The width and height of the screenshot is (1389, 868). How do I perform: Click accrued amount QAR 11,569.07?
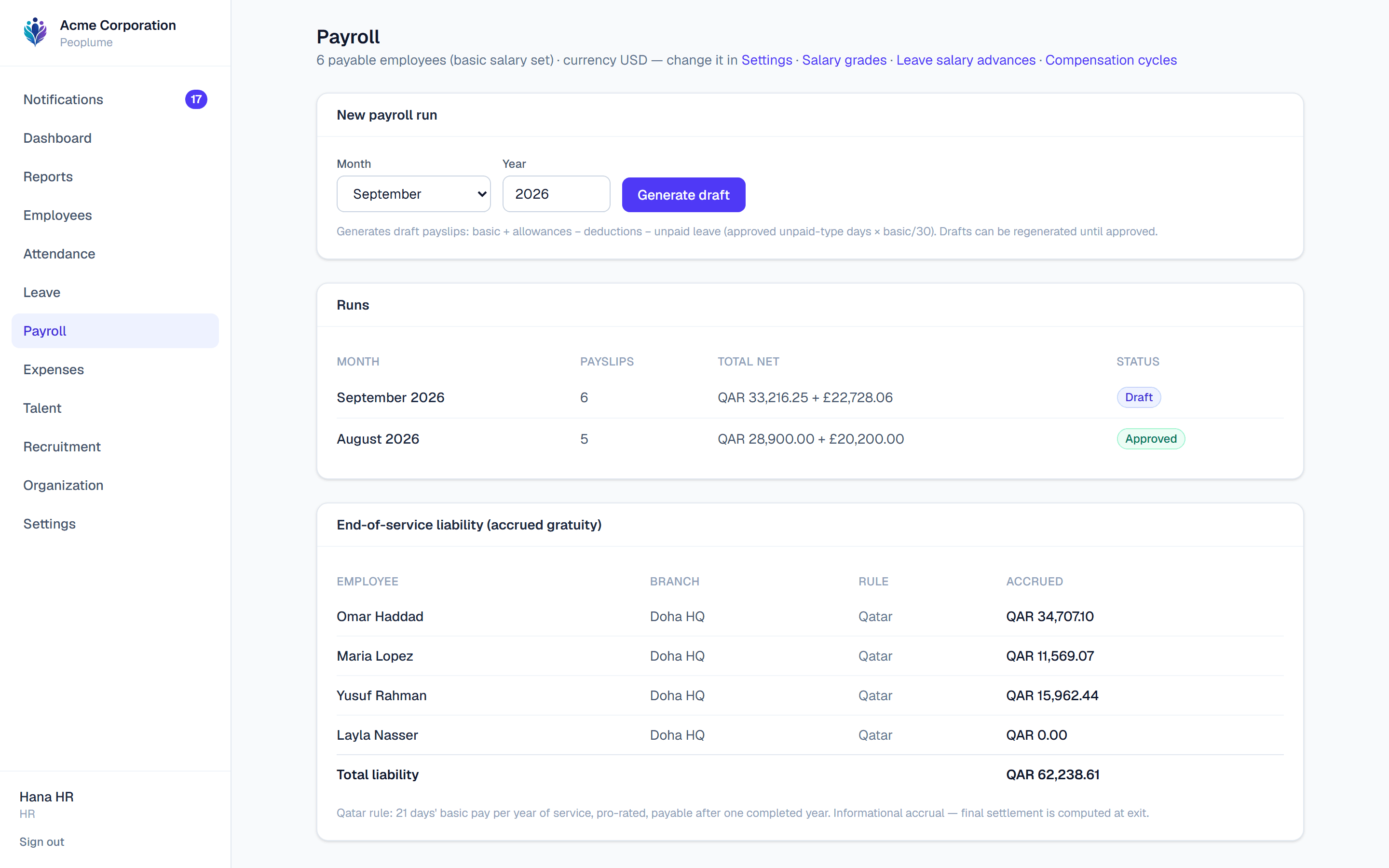[1050, 656]
